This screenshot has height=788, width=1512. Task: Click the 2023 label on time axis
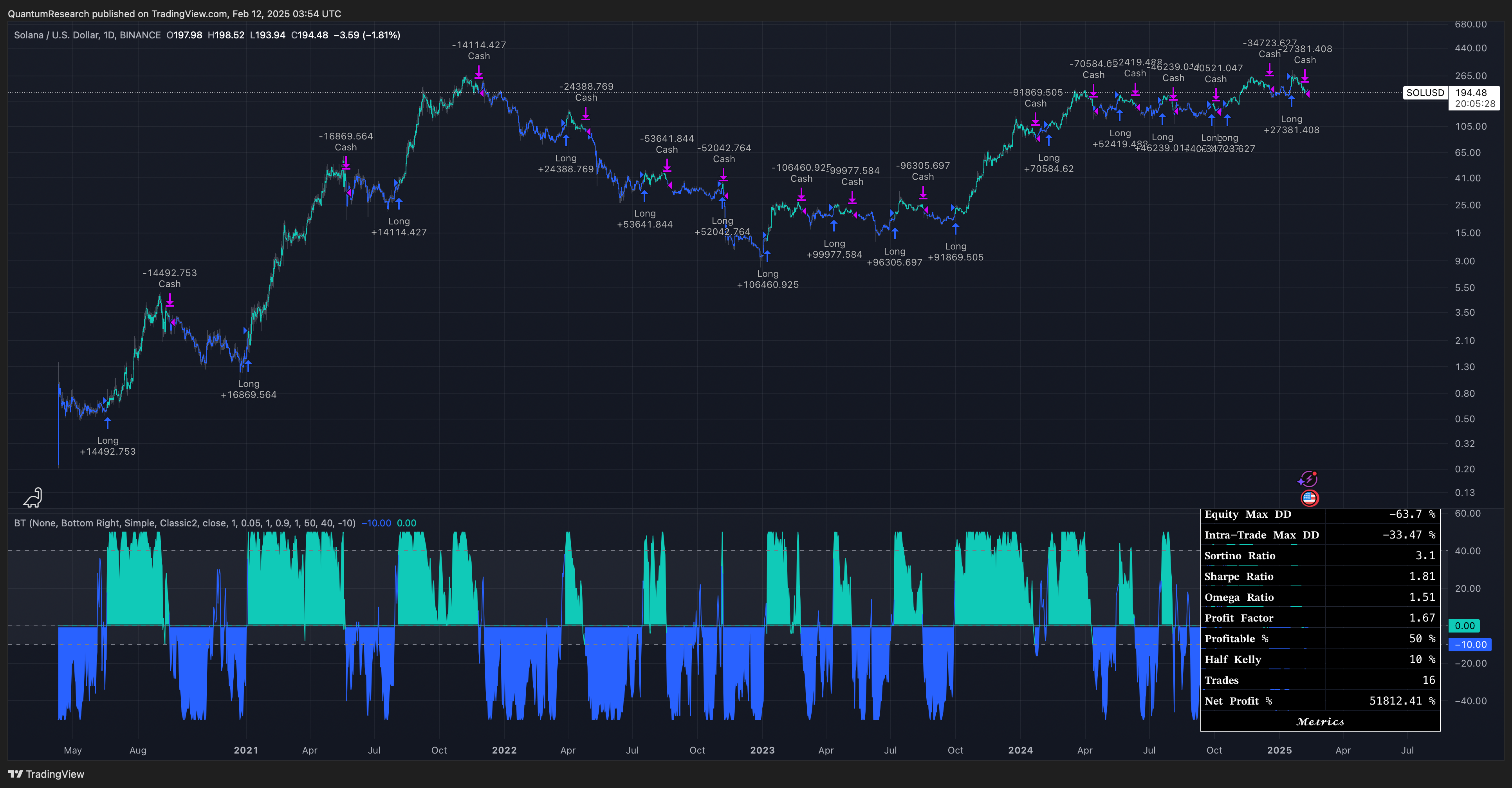click(x=762, y=750)
